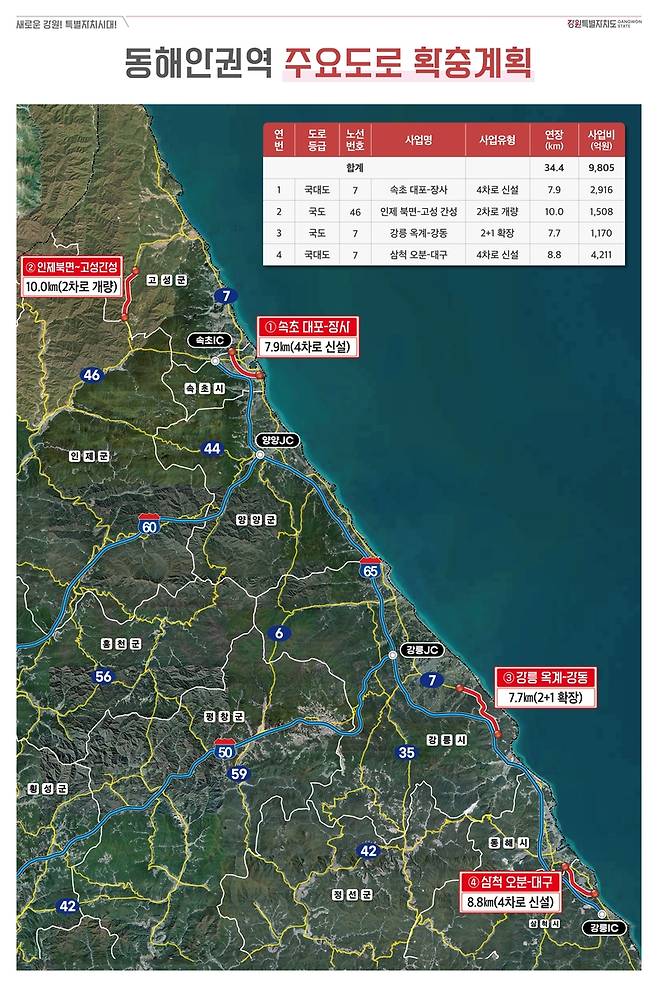Click the ④ 삼척 오분-대구 callout
Viewport: 658px width, 987px height.
click(x=508, y=892)
